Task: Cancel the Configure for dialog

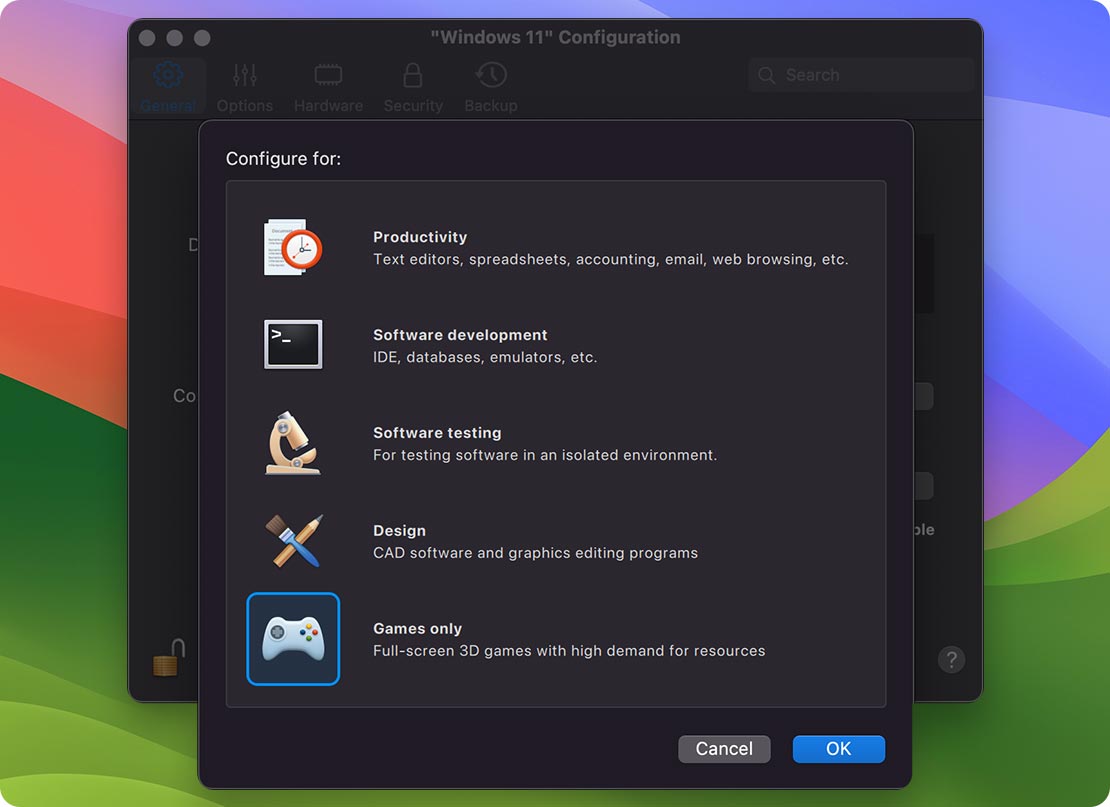Action: point(724,749)
